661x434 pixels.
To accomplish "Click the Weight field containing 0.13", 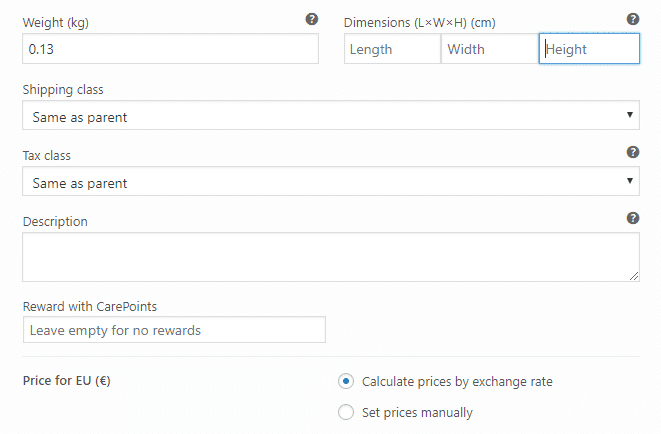I will click(170, 49).
